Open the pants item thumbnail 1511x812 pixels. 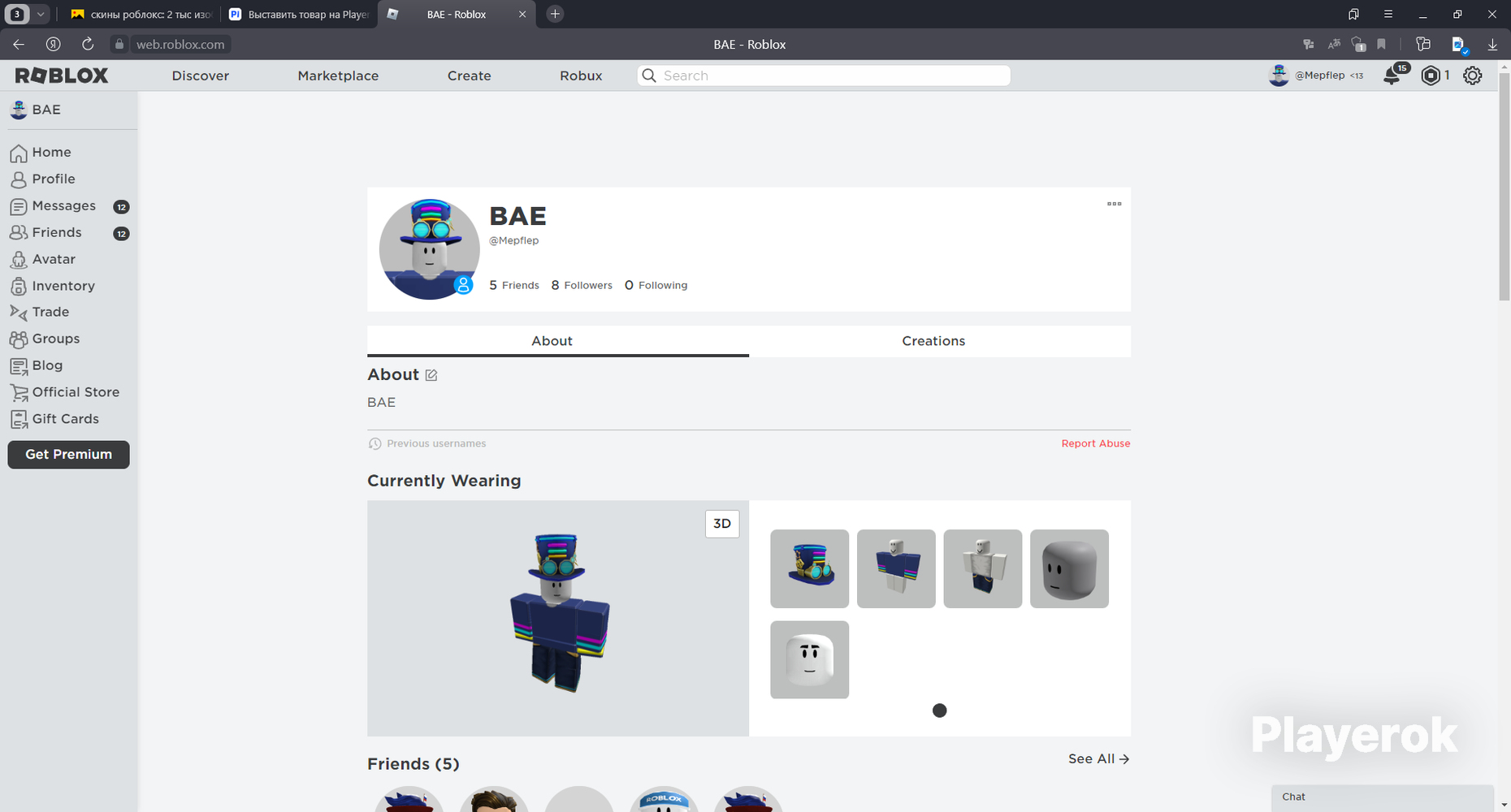983,568
